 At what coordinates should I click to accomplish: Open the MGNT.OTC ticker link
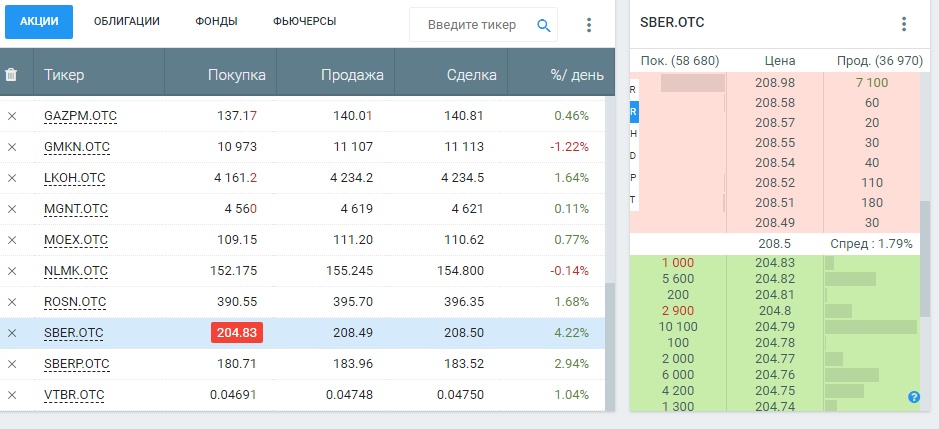point(76,209)
